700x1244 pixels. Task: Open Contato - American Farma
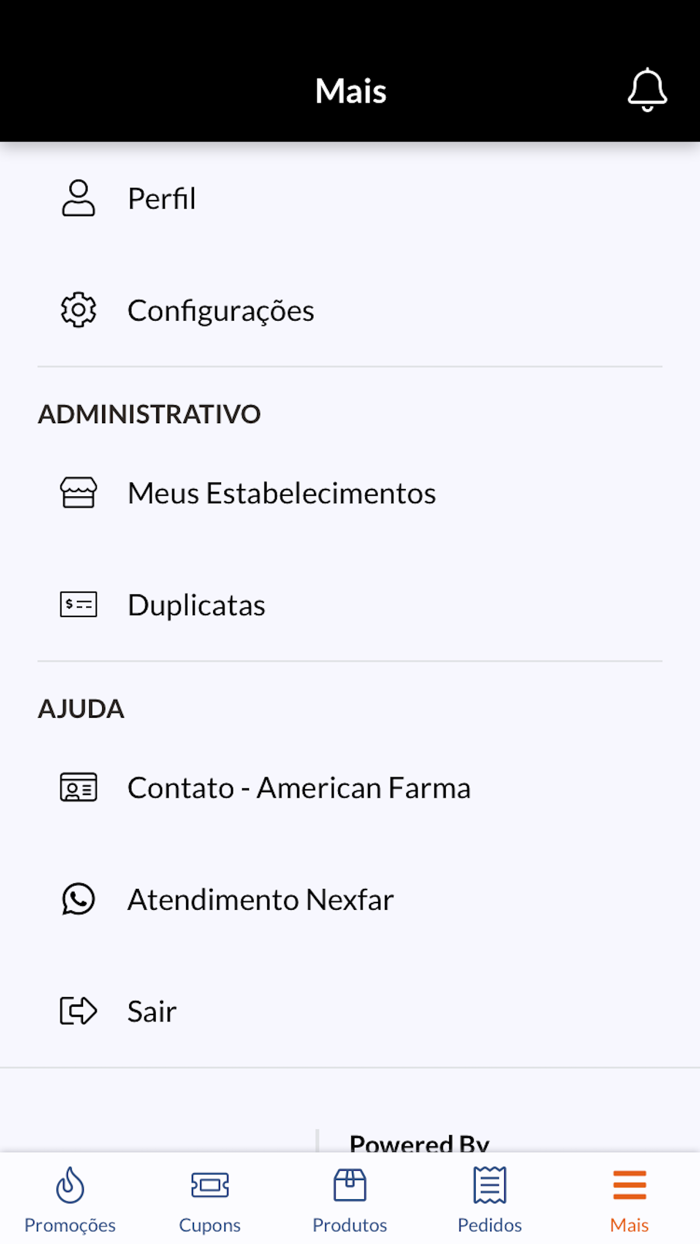point(299,787)
